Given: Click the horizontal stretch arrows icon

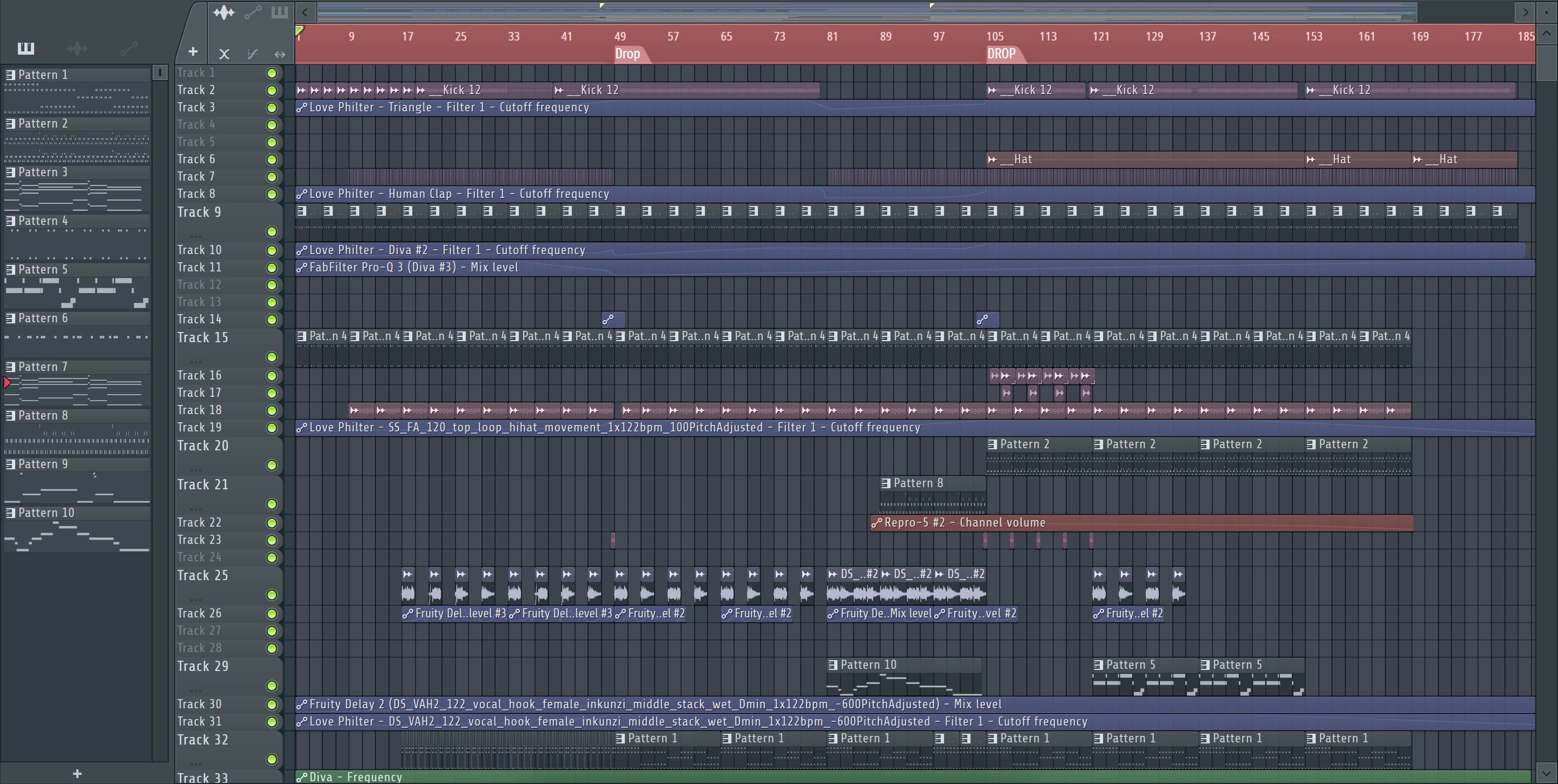Looking at the screenshot, I should (x=280, y=54).
